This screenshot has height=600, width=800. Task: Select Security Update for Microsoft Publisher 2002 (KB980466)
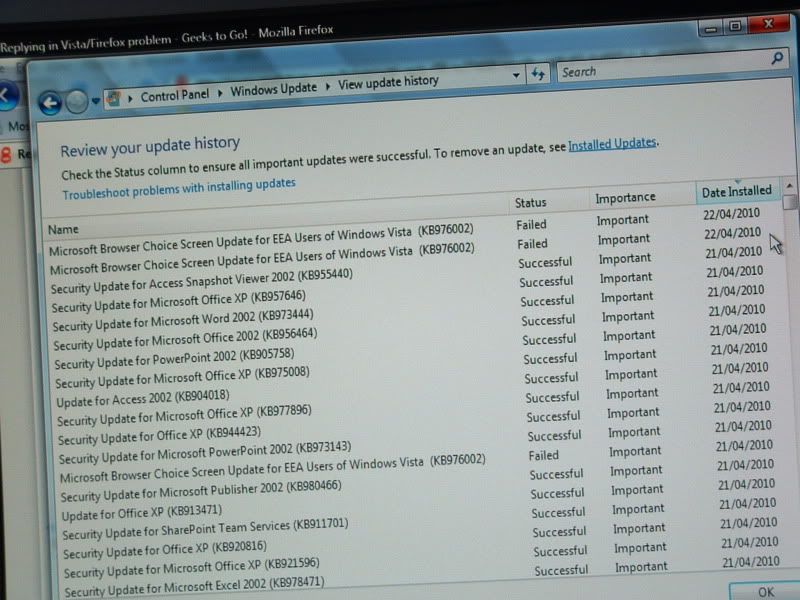click(x=201, y=491)
